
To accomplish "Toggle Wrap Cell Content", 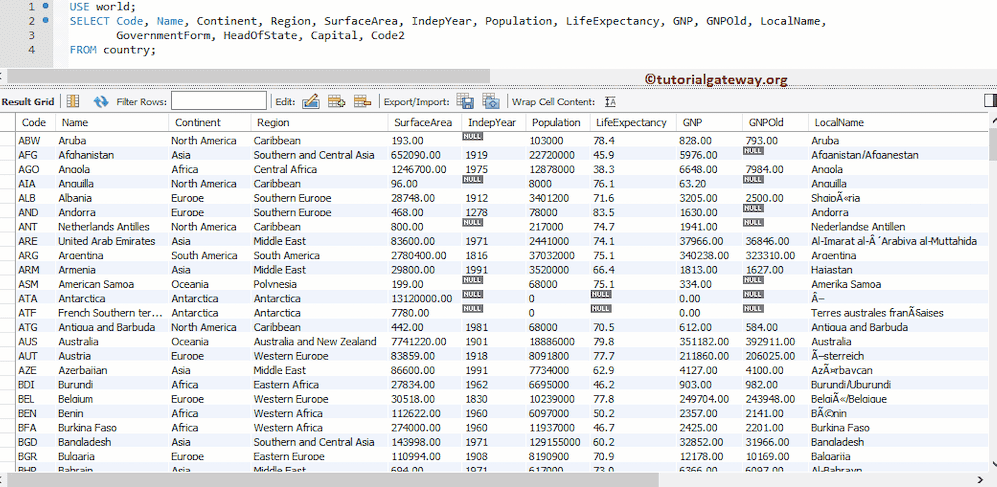I will (x=610, y=102).
